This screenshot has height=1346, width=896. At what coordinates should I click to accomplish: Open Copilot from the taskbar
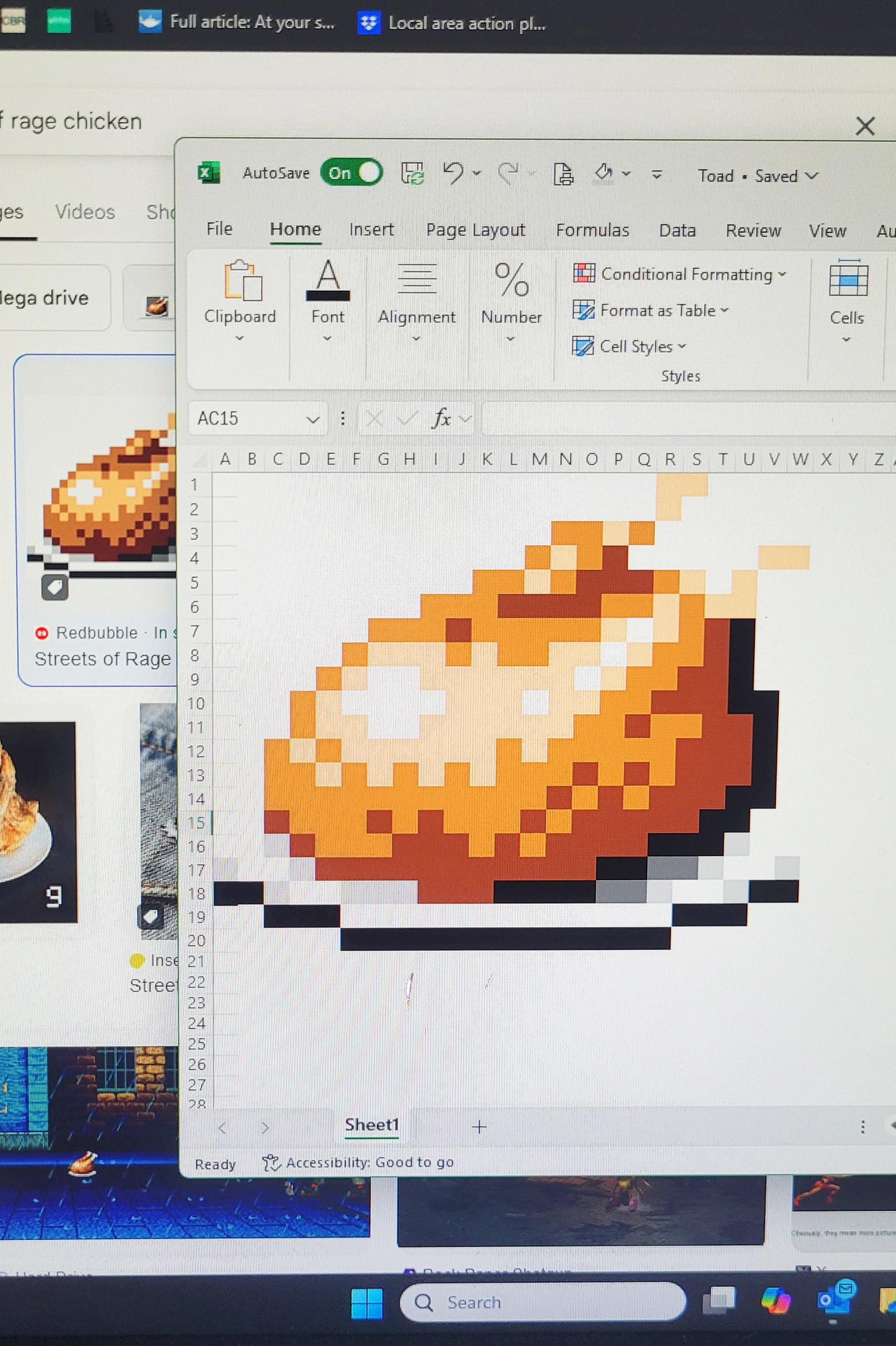[776, 1301]
